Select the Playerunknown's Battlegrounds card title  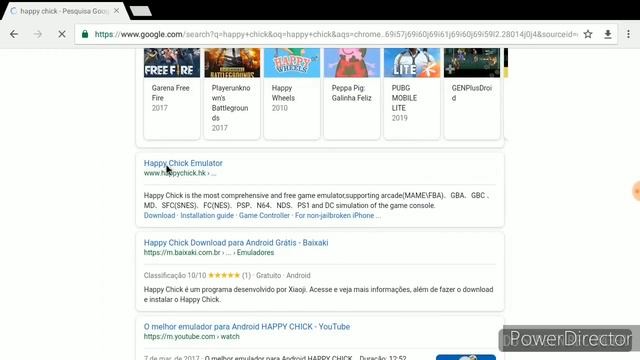(231, 103)
